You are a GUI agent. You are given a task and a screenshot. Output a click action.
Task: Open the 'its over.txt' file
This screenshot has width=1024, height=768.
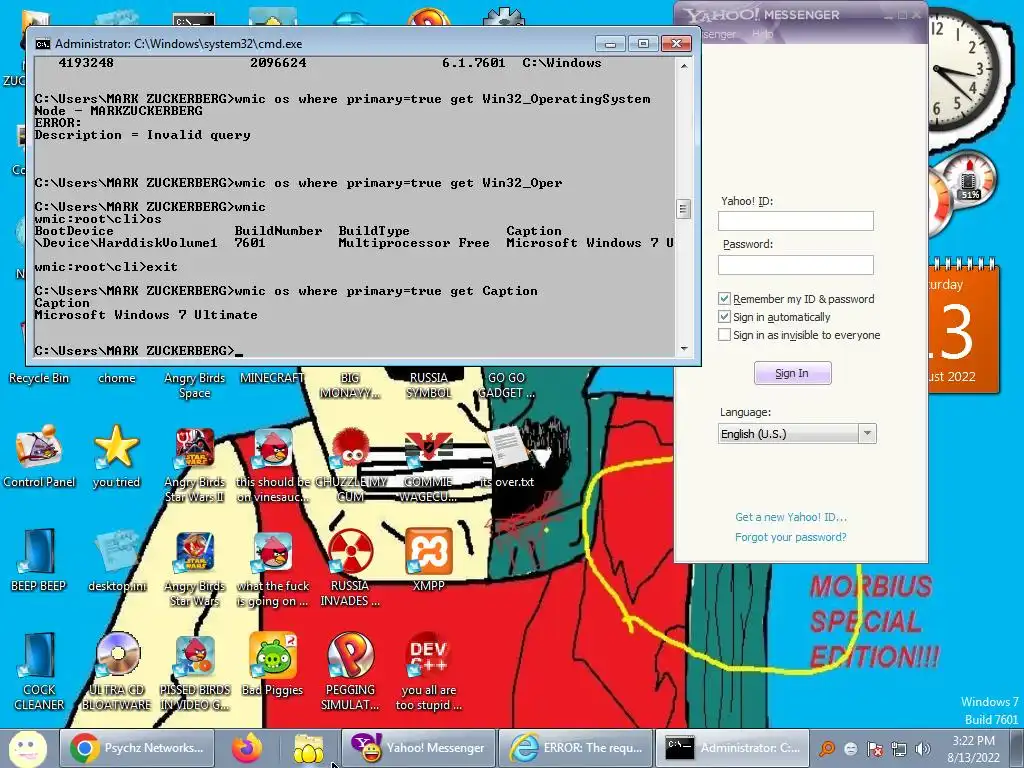(507, 454)
